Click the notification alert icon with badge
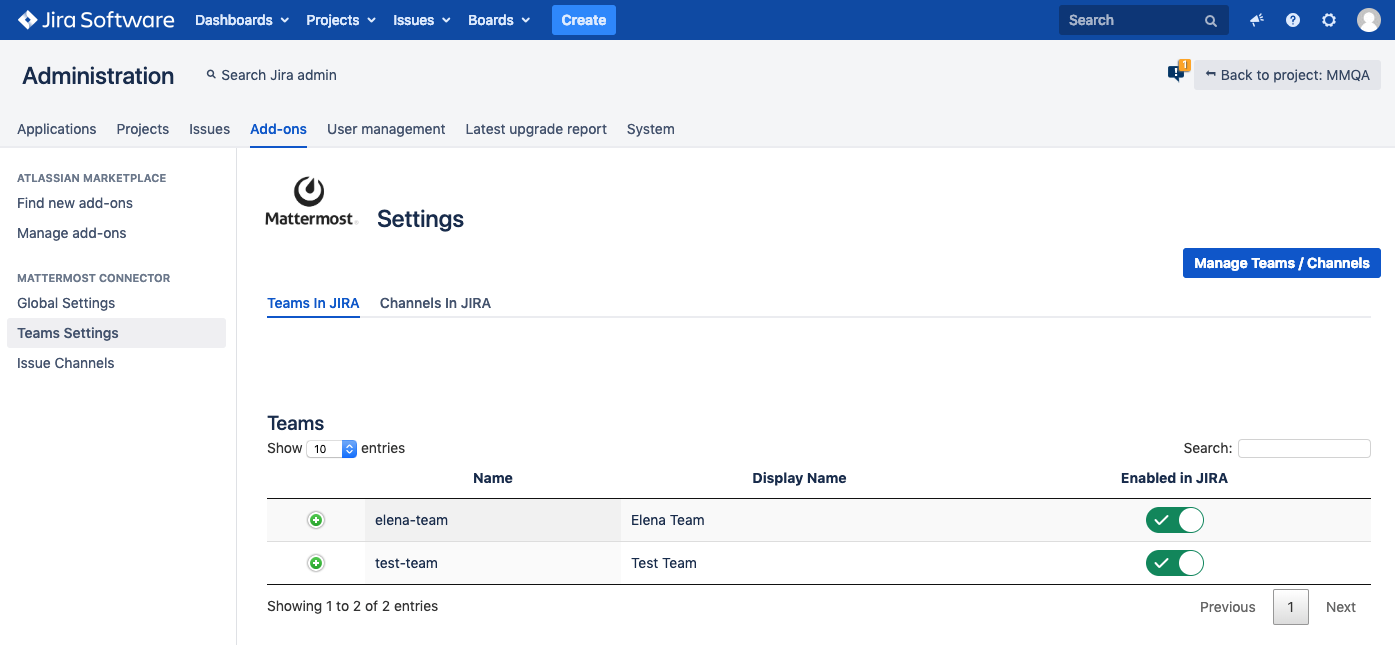This screenshot has height=645, width=1395. tap(1177, 73)
